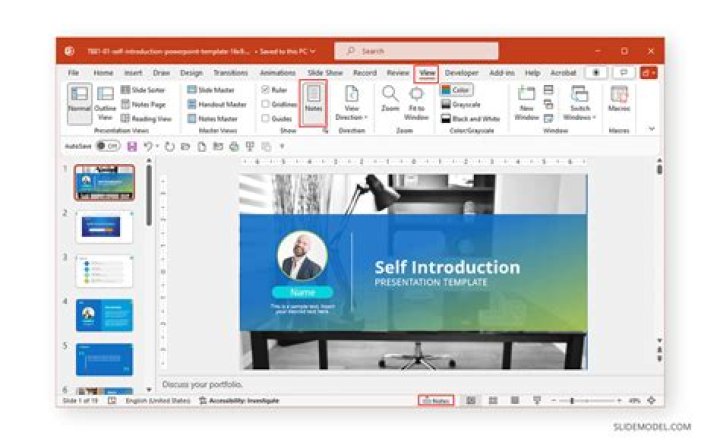Enable the Gridlines checkbox
The width and height of the screenshot is (720, 445).
click(266, 104)
